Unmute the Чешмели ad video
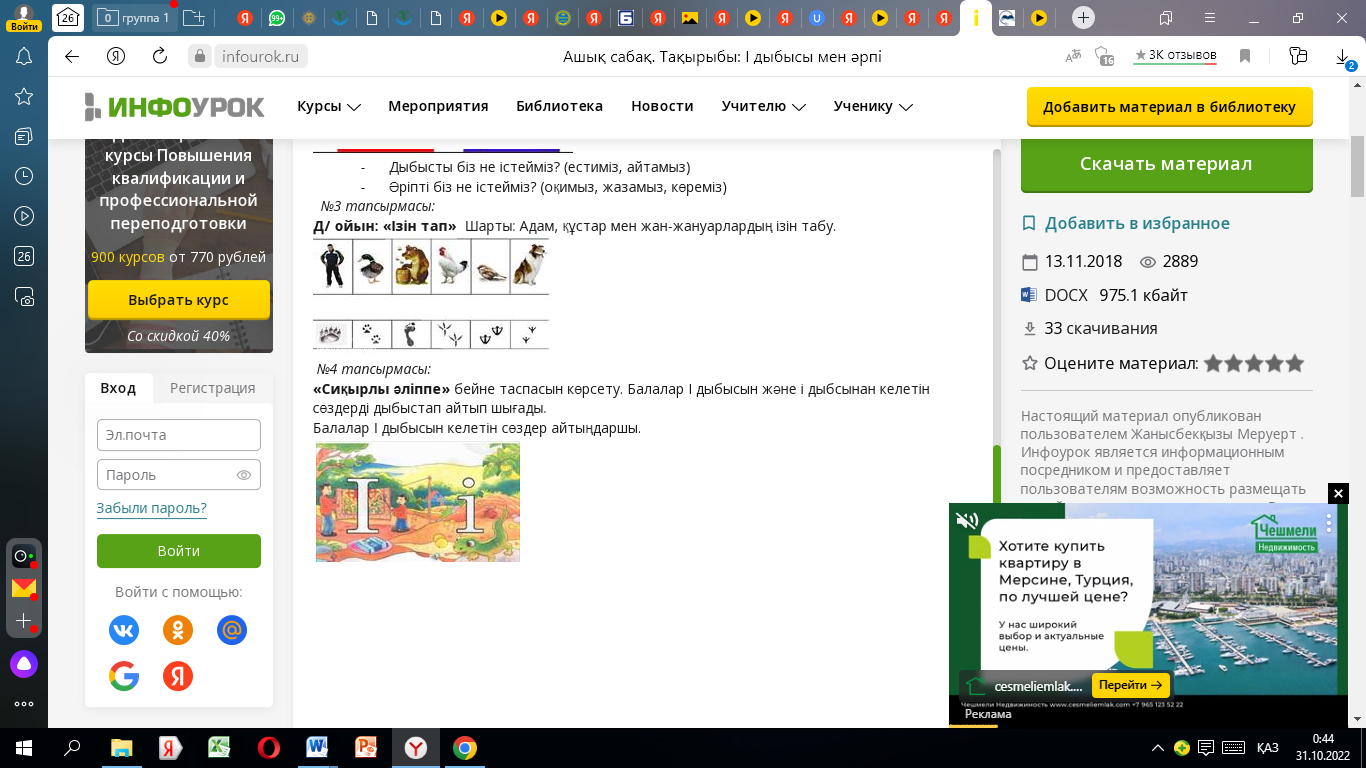Viewport: 1366px width, 768px height. tap(967, 520)
